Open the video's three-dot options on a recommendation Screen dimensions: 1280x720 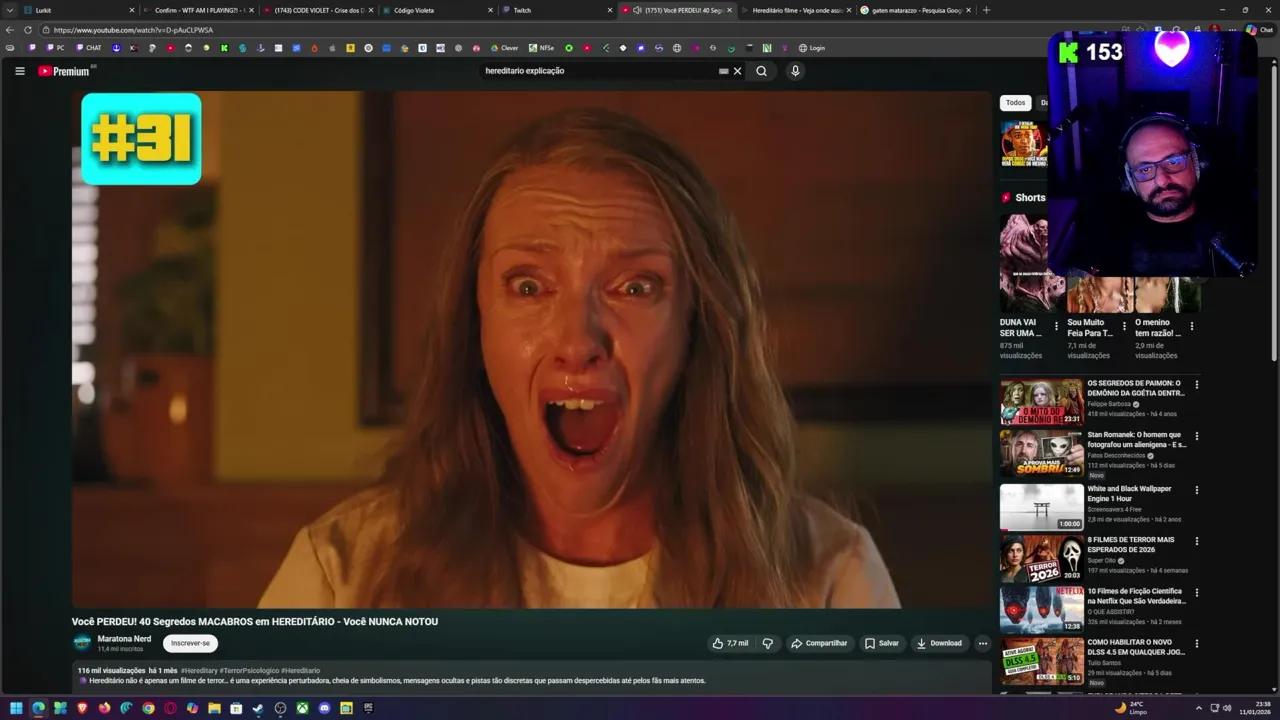click(x=1197, y=383)
